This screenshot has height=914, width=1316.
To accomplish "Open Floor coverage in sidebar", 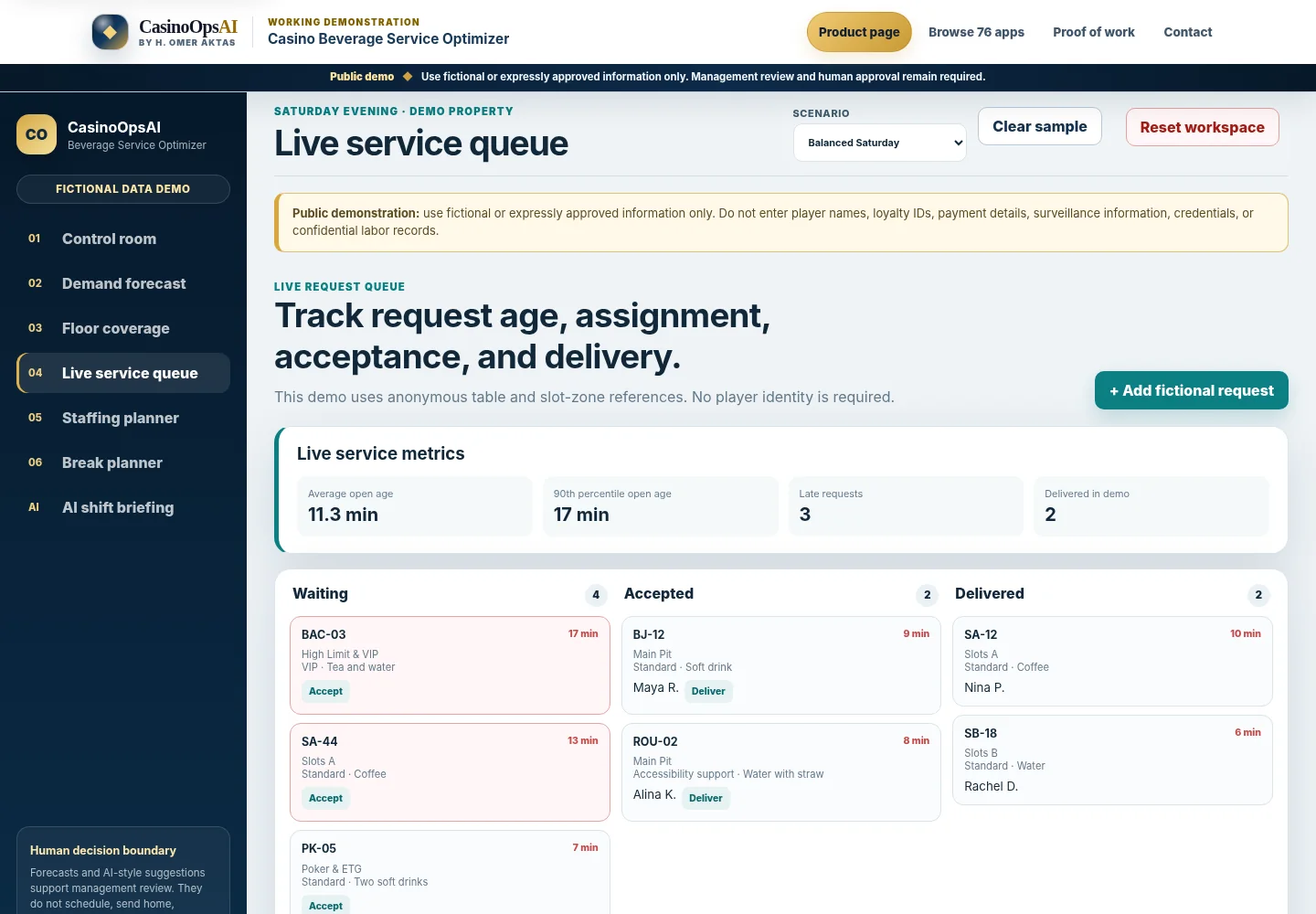I will pos(123,328).
